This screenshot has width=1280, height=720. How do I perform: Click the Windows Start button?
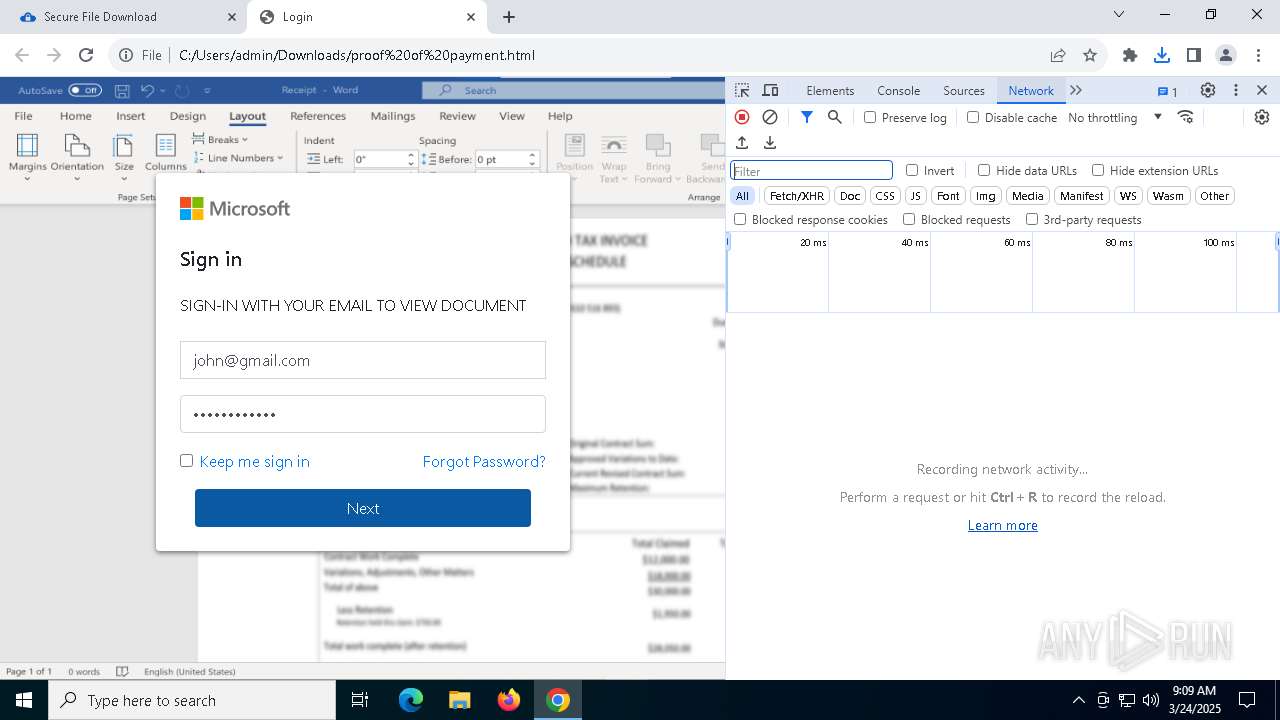23,700
